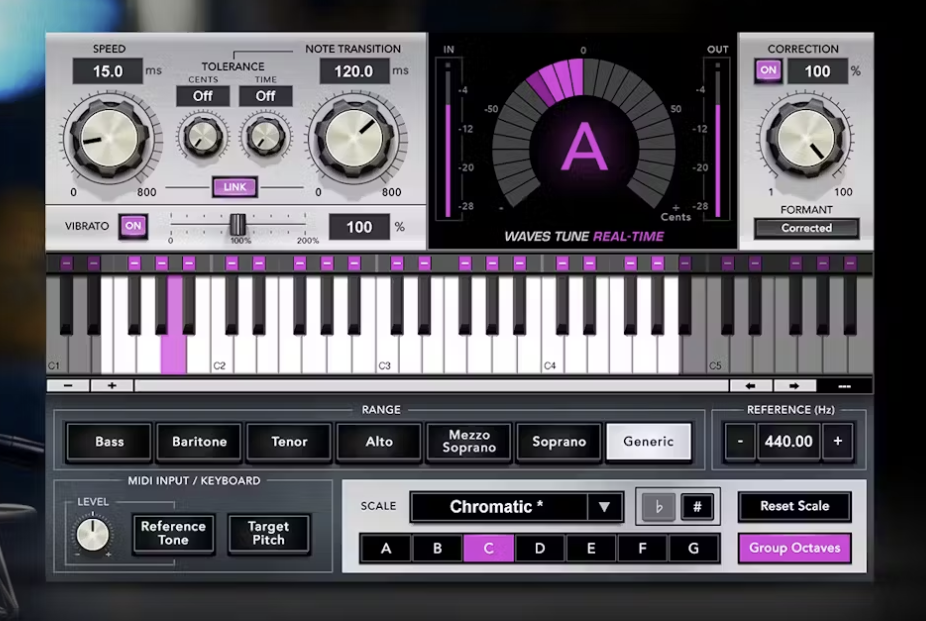Click the reference frequency field 440.00
Viewport: 926px width, 621px height.
pyautogui.click(x=788, y=442)
